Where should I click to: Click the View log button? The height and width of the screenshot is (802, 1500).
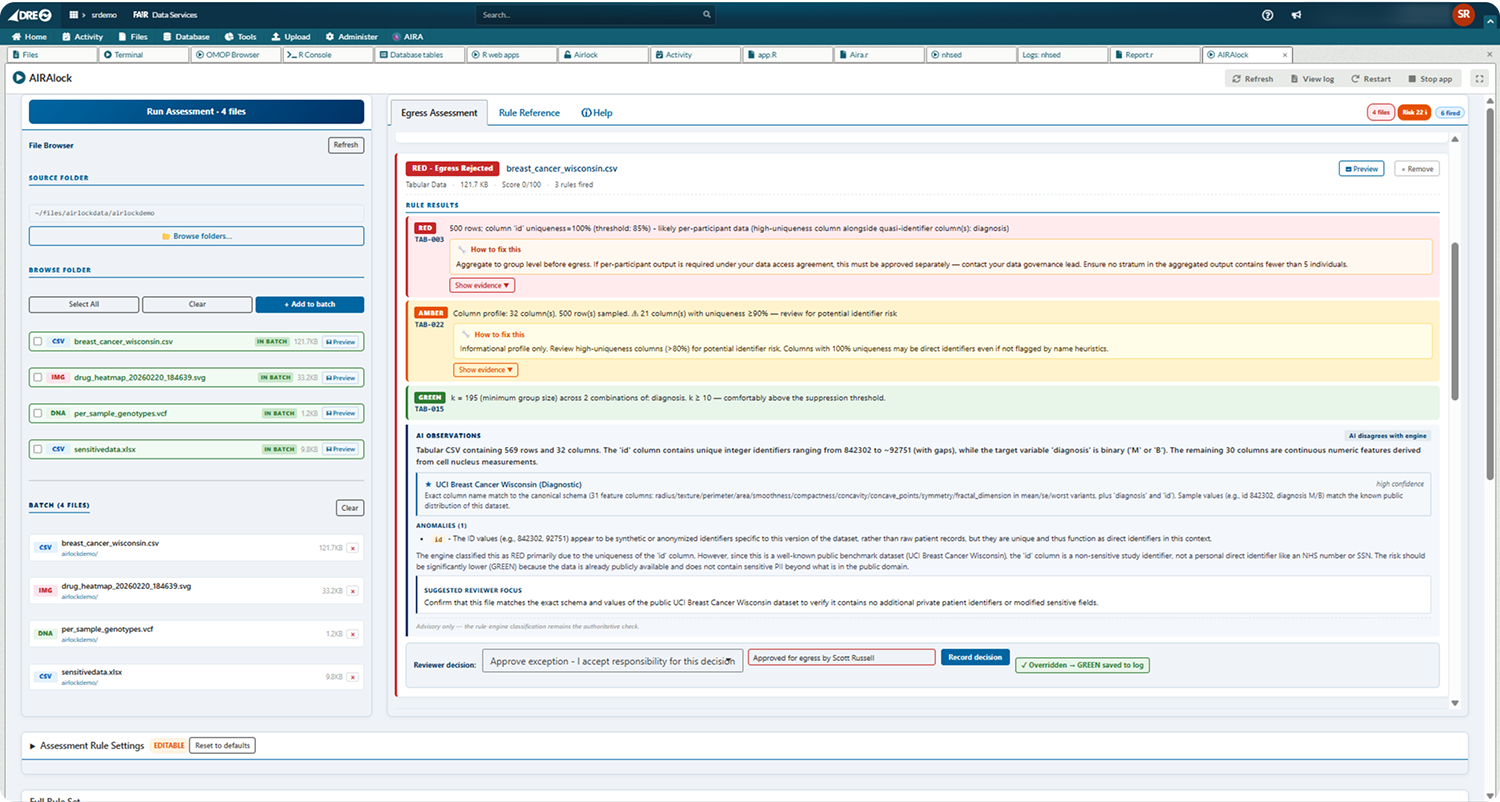[1312, 78]
